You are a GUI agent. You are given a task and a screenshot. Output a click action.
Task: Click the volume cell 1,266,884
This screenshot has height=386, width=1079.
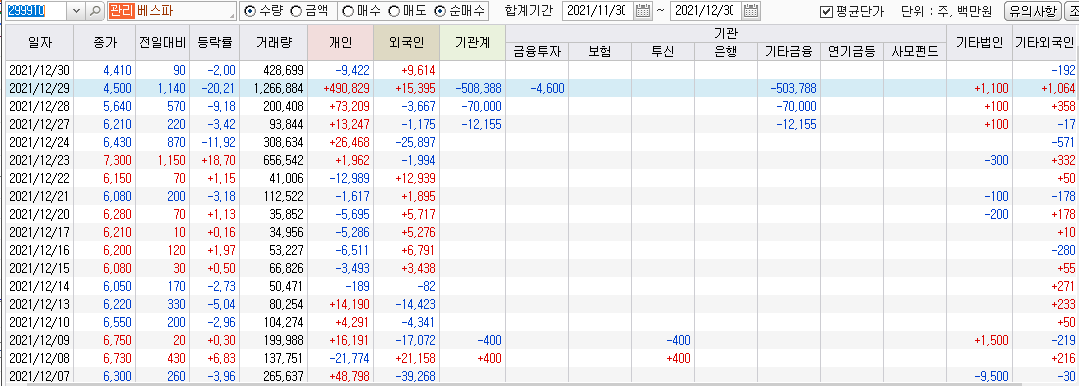point(278,88)
